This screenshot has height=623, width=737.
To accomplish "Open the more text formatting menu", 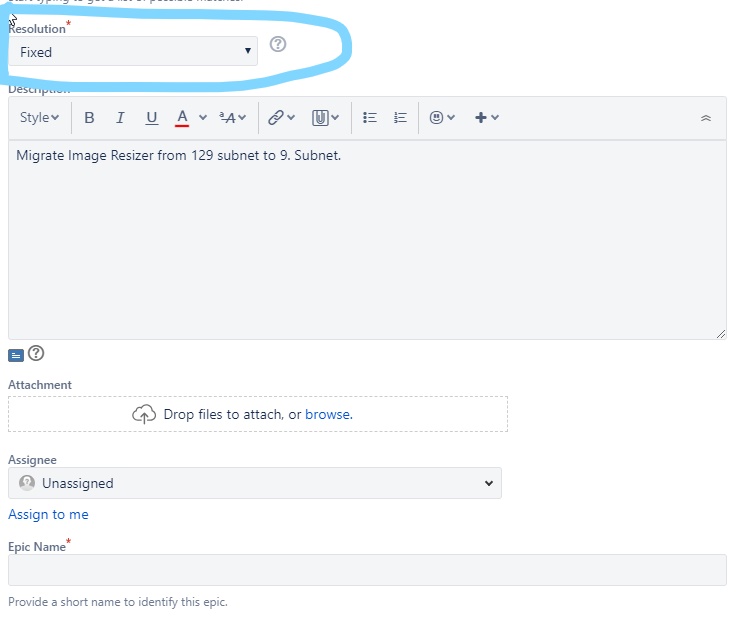I will pyautogui.click(x=232, y=118).
